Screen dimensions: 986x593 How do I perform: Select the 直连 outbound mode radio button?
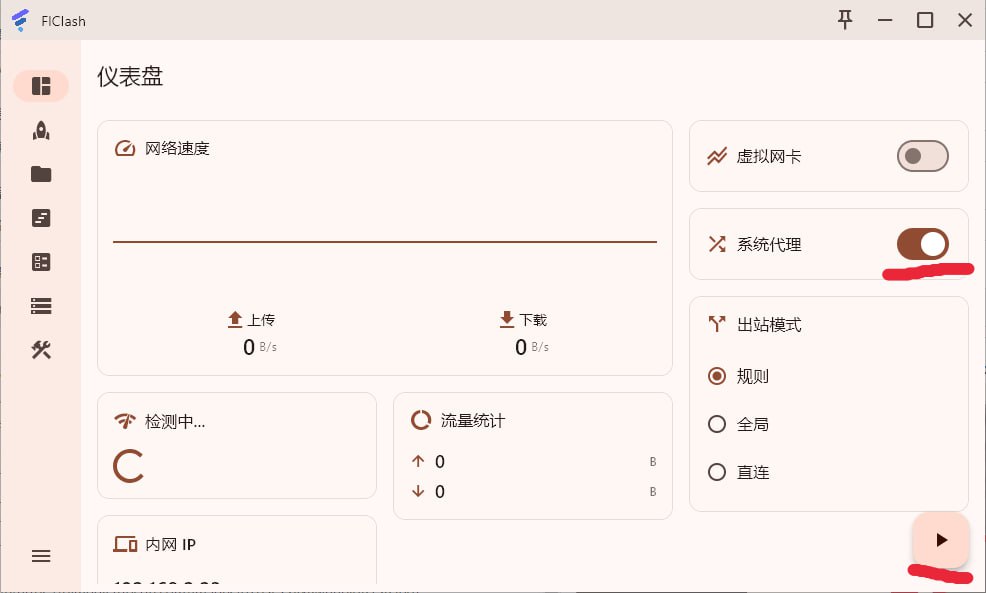[716, 472]
